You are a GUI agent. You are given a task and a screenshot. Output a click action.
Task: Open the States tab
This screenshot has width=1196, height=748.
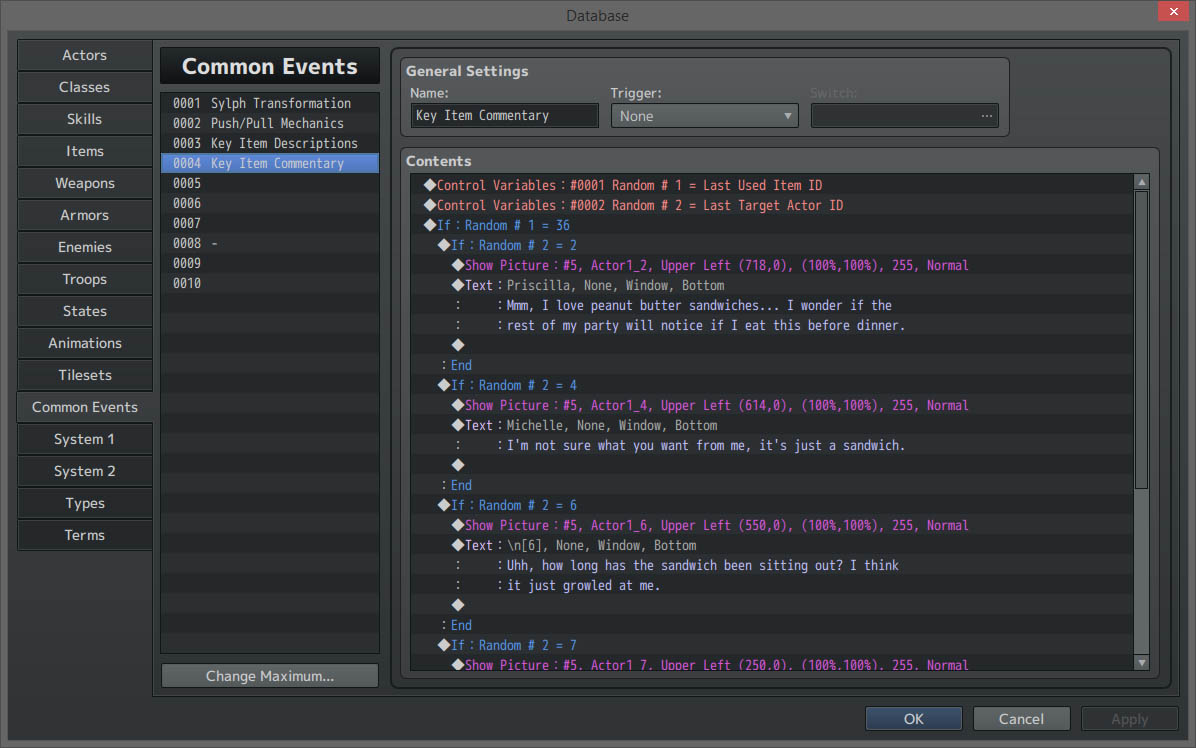85,311
